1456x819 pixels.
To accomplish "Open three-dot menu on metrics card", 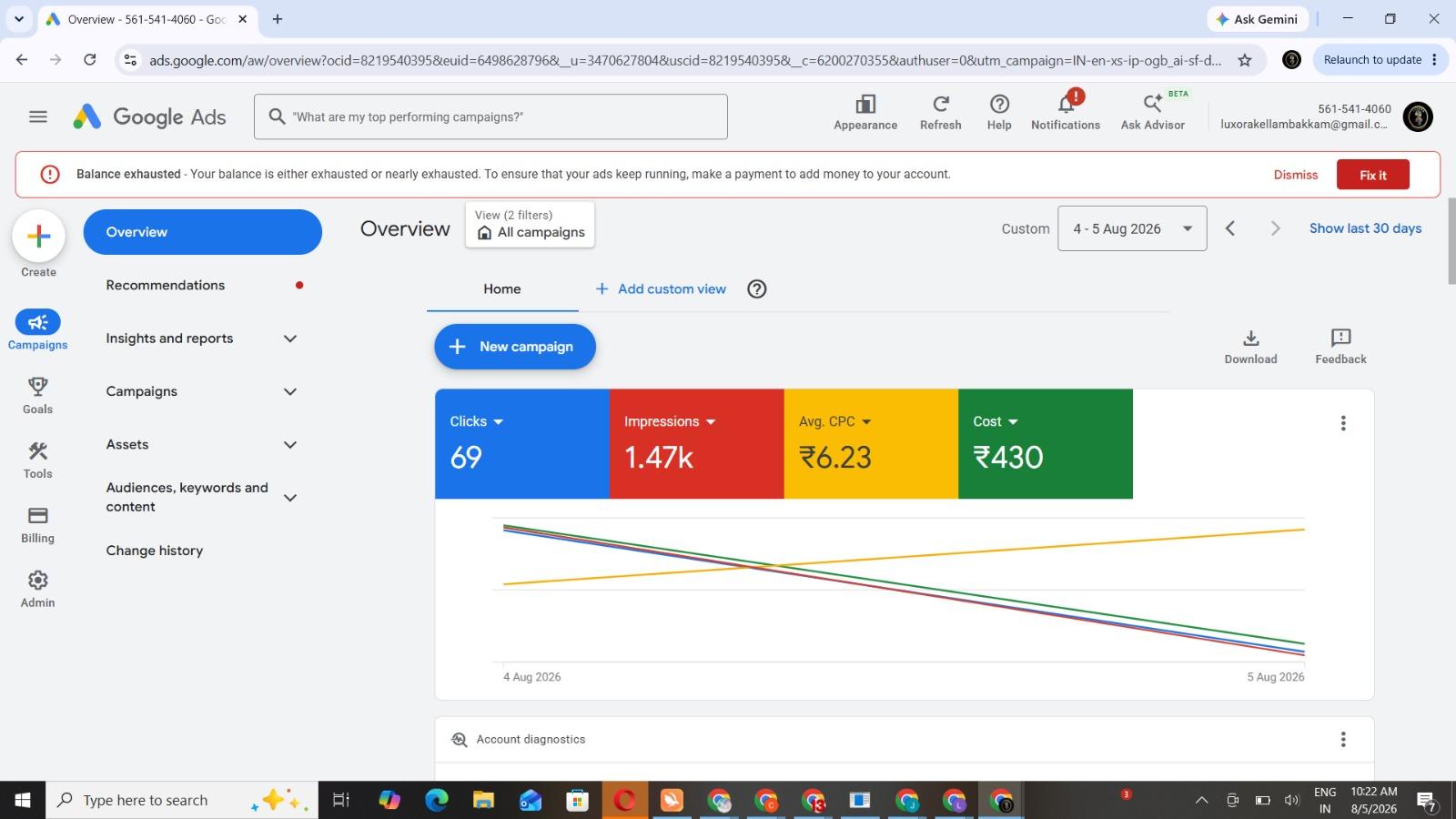I will 1343,423.
